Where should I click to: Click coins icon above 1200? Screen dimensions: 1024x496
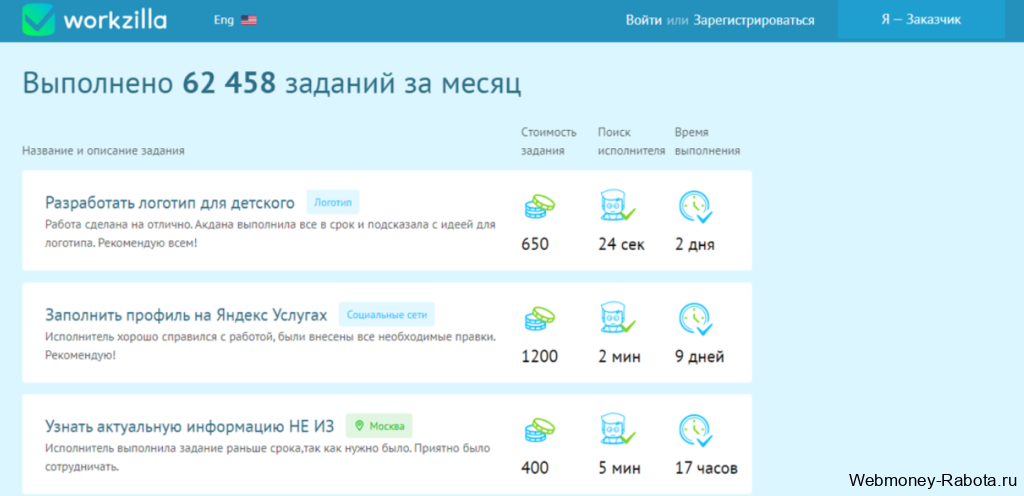(539, 318)
